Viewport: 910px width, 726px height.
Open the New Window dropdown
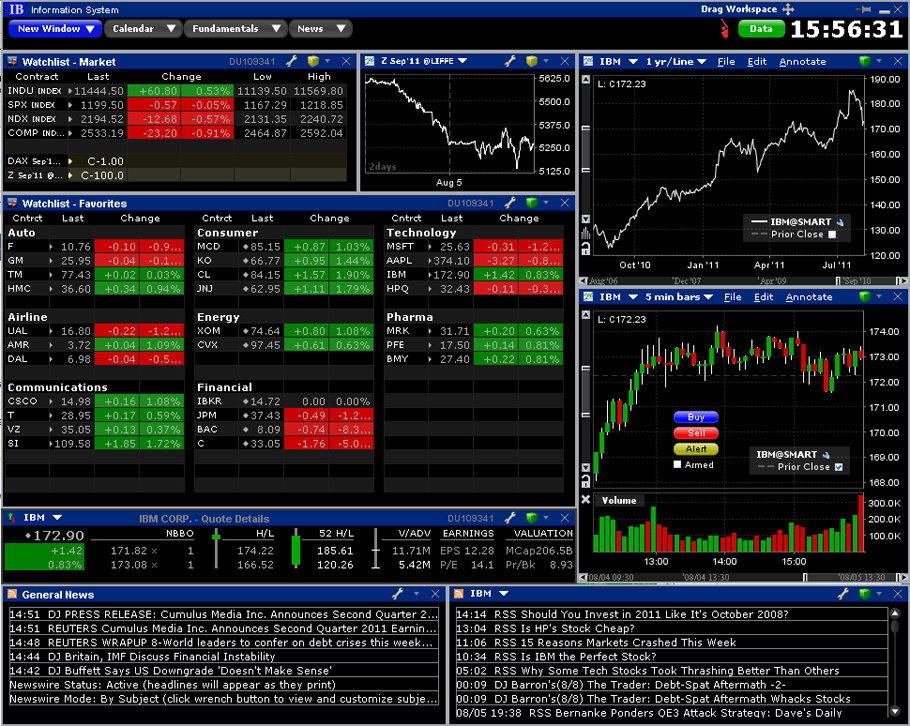56,28
